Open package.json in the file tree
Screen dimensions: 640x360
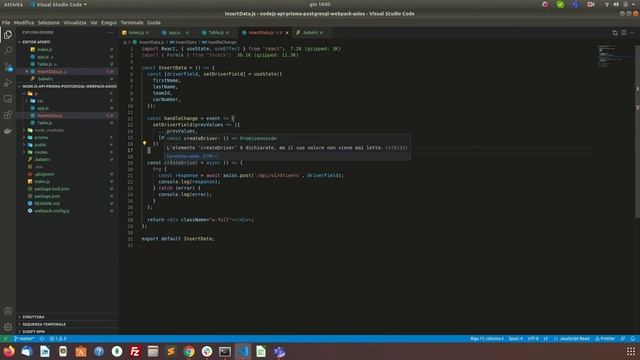click(47, 196)
